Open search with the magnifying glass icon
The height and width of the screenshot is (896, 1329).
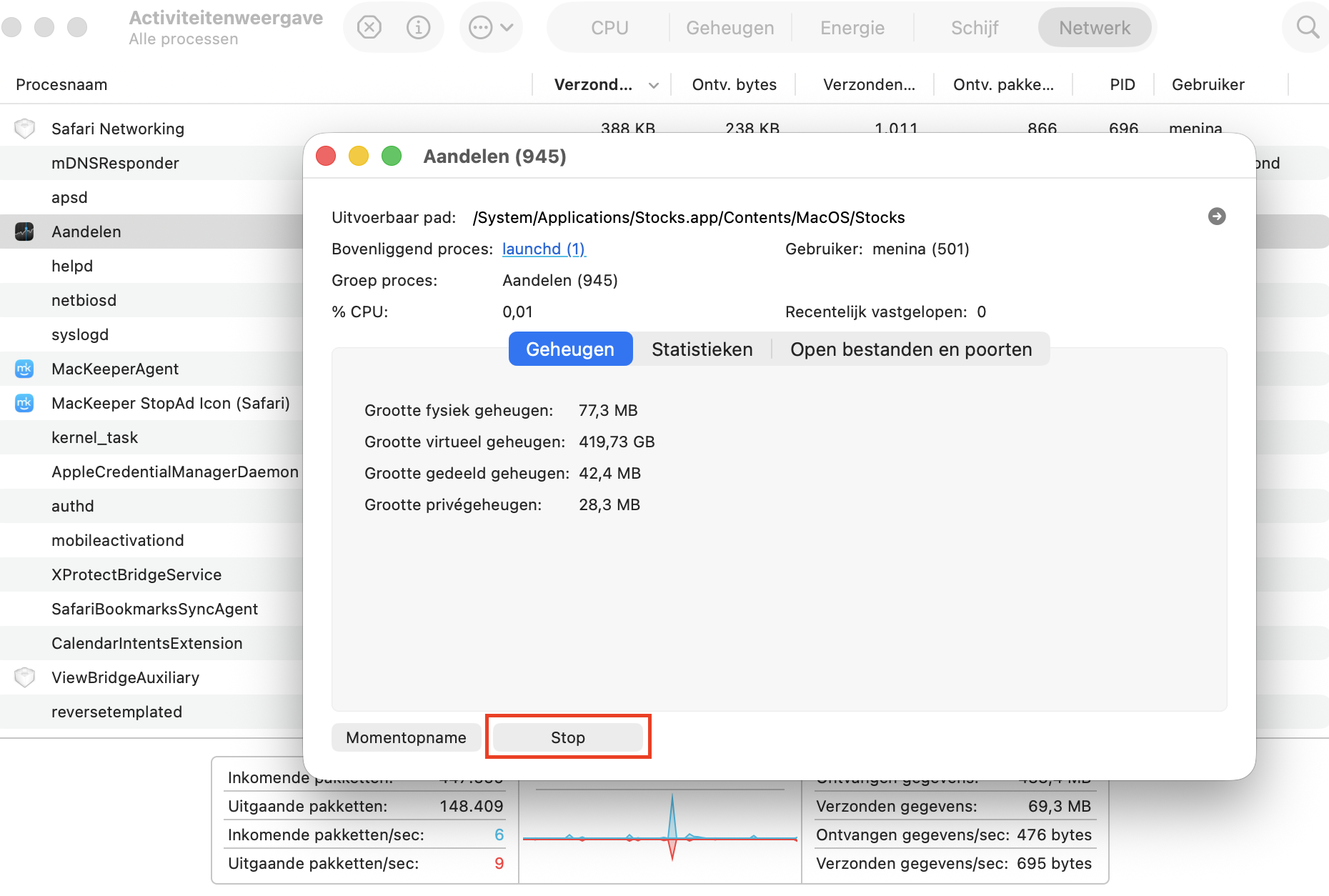click(x=1308, y=27)
